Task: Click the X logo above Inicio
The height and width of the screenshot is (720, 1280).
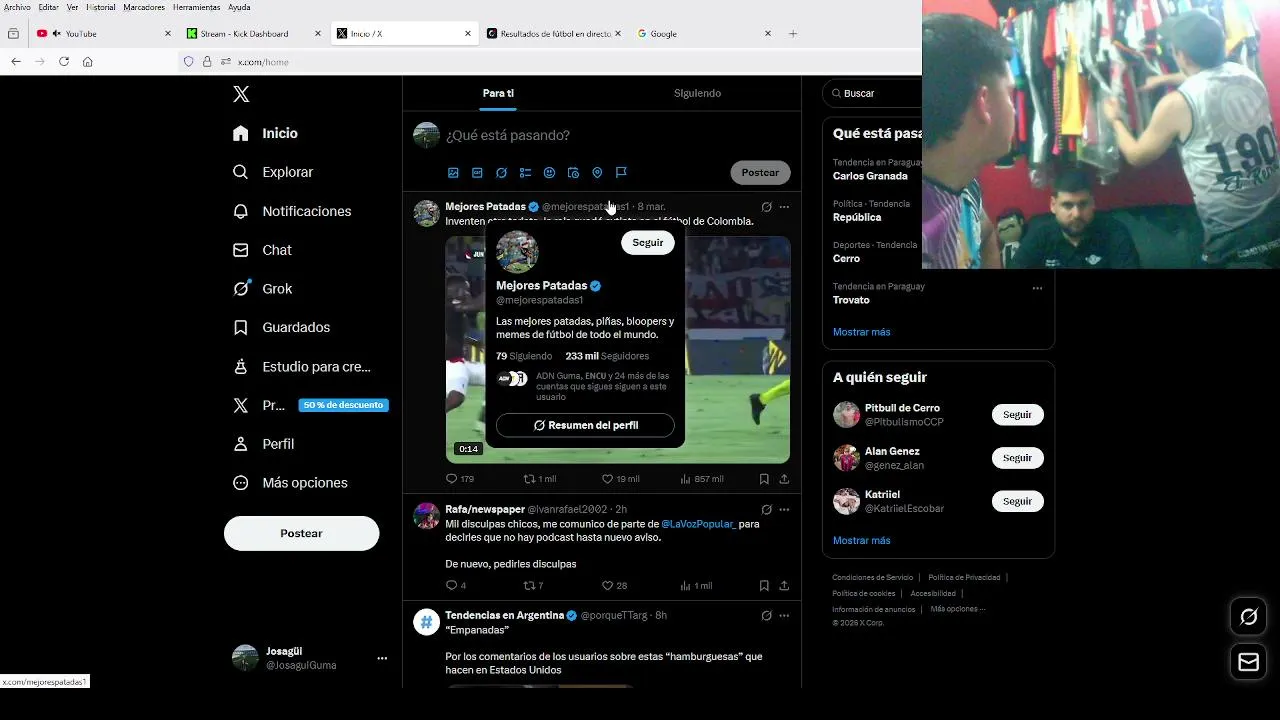Action: 241,94
